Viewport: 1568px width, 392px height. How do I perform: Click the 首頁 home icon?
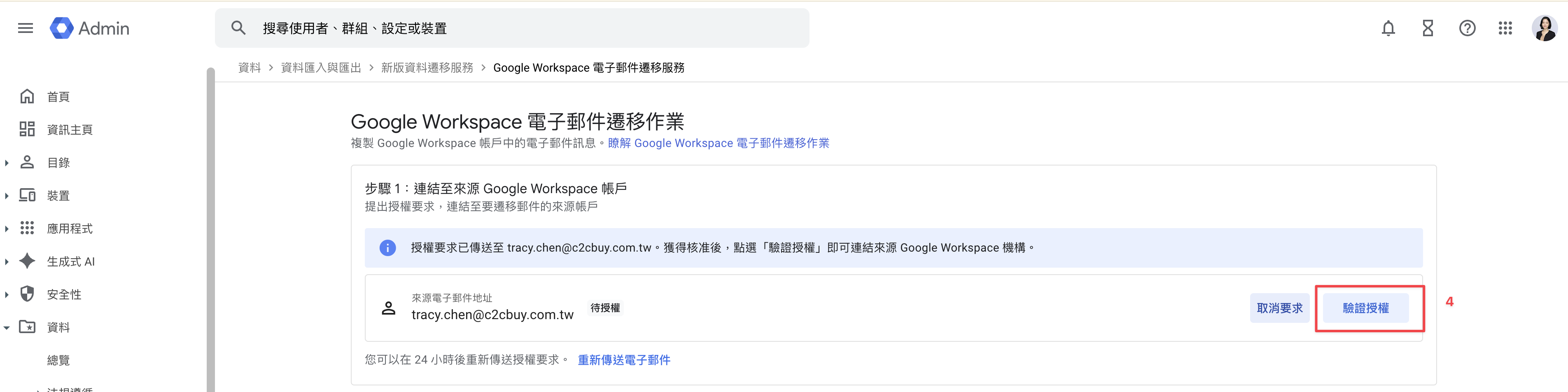(28, 96)
